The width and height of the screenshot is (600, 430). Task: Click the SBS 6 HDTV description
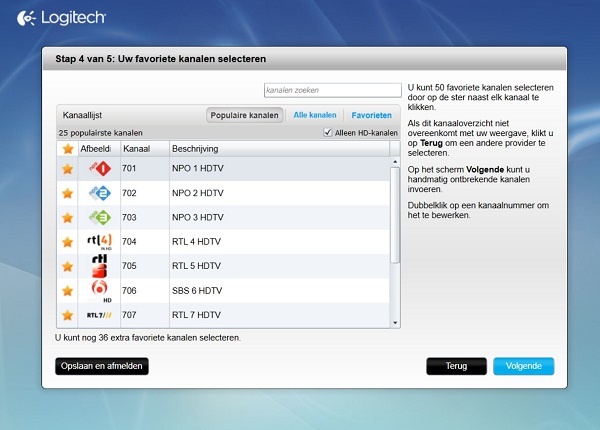click(x=197, y=291)
